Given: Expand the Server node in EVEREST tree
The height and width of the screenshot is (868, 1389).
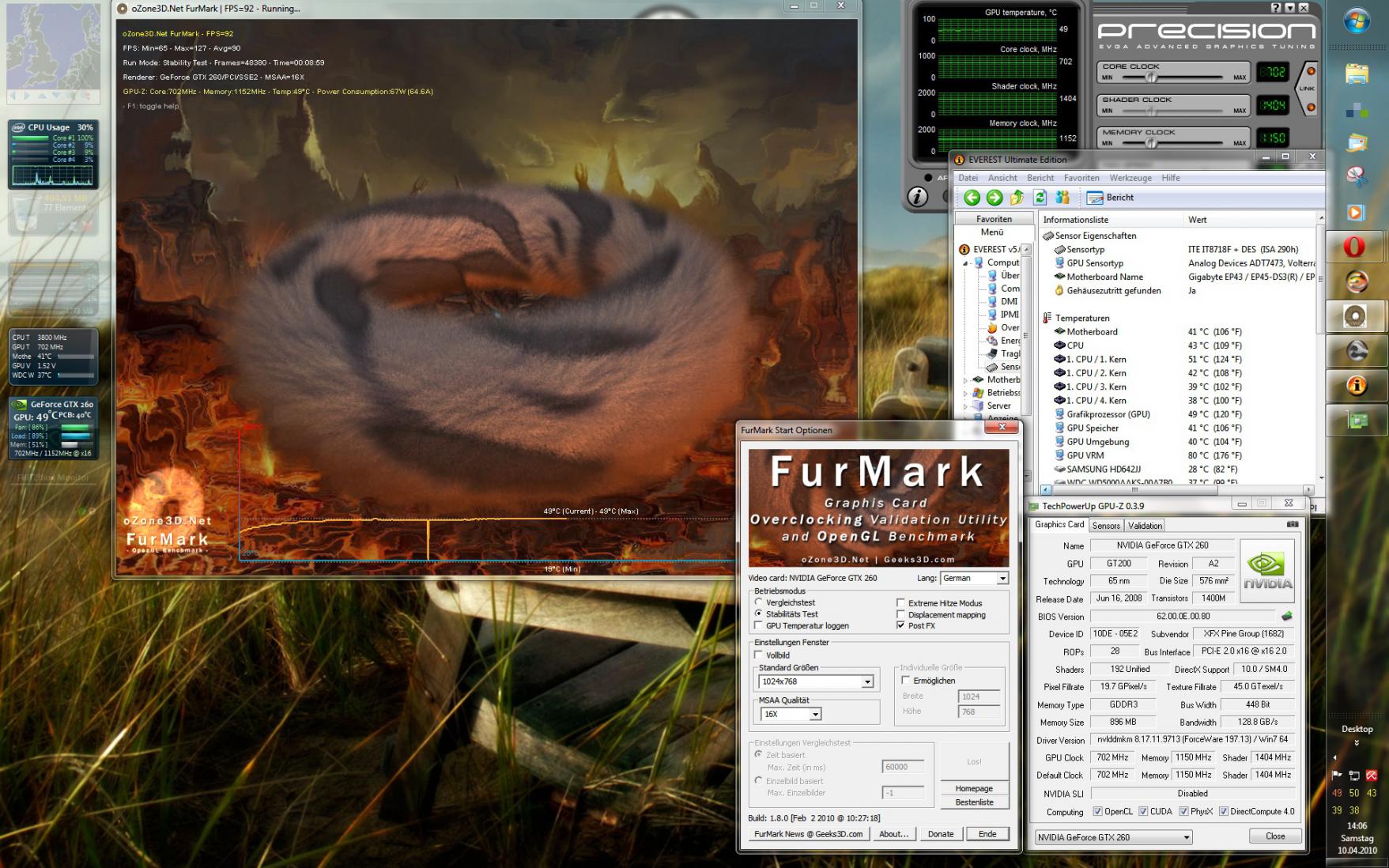Looking at the screenshot, I should 966,406.
